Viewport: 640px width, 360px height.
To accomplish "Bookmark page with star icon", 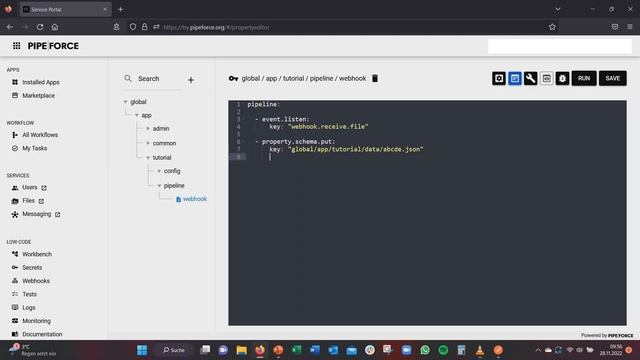I will pos(552,27).
